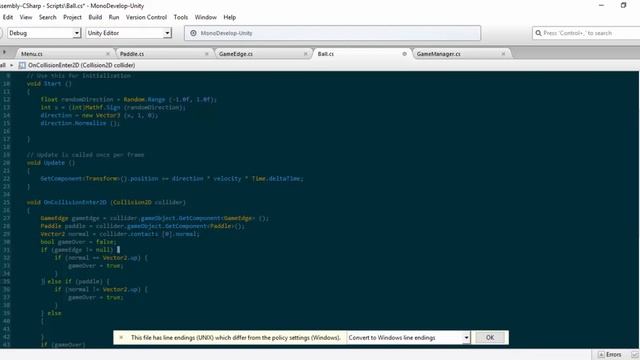Switch to the GameManager.cs tab

pyautogui.click(x=438, y=54)
